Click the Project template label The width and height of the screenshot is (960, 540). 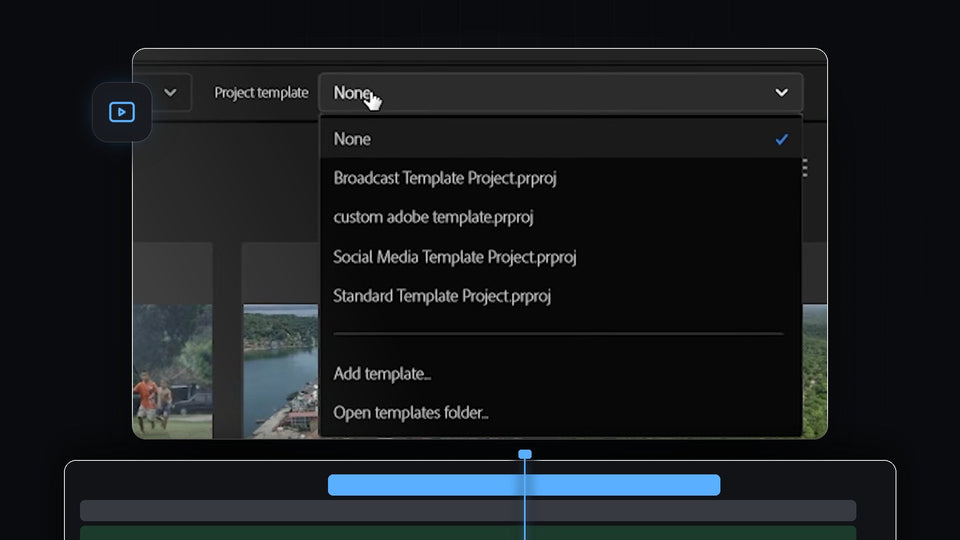pos(261,92)
